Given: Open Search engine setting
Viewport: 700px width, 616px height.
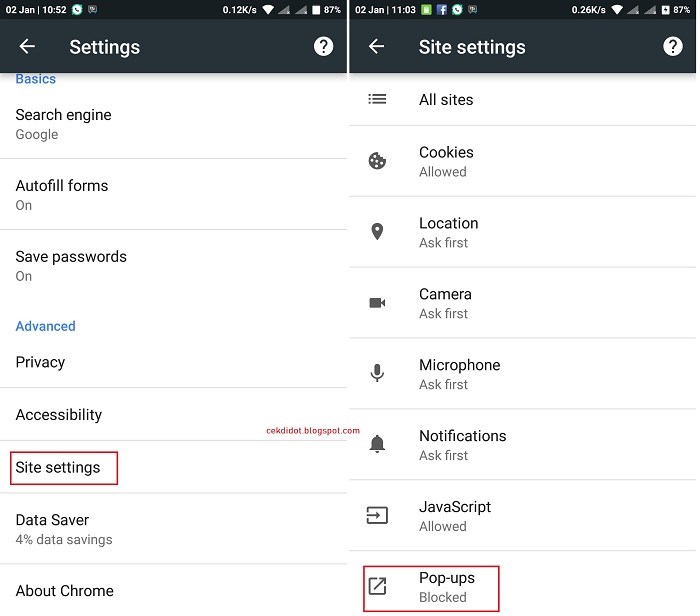Looking at the screenshot, I should (173, 124).
